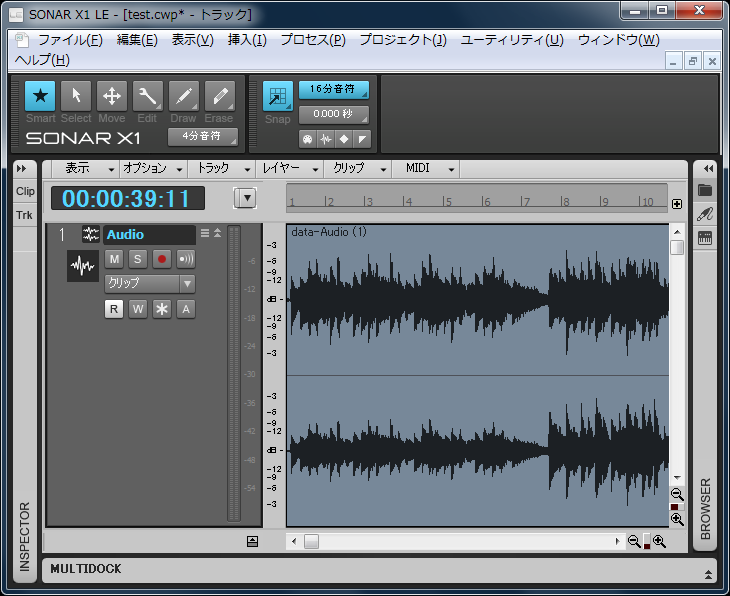The image size is (730, 596).
Task: Arm the Audio track for recording
Action: click(x=162, y=259)
